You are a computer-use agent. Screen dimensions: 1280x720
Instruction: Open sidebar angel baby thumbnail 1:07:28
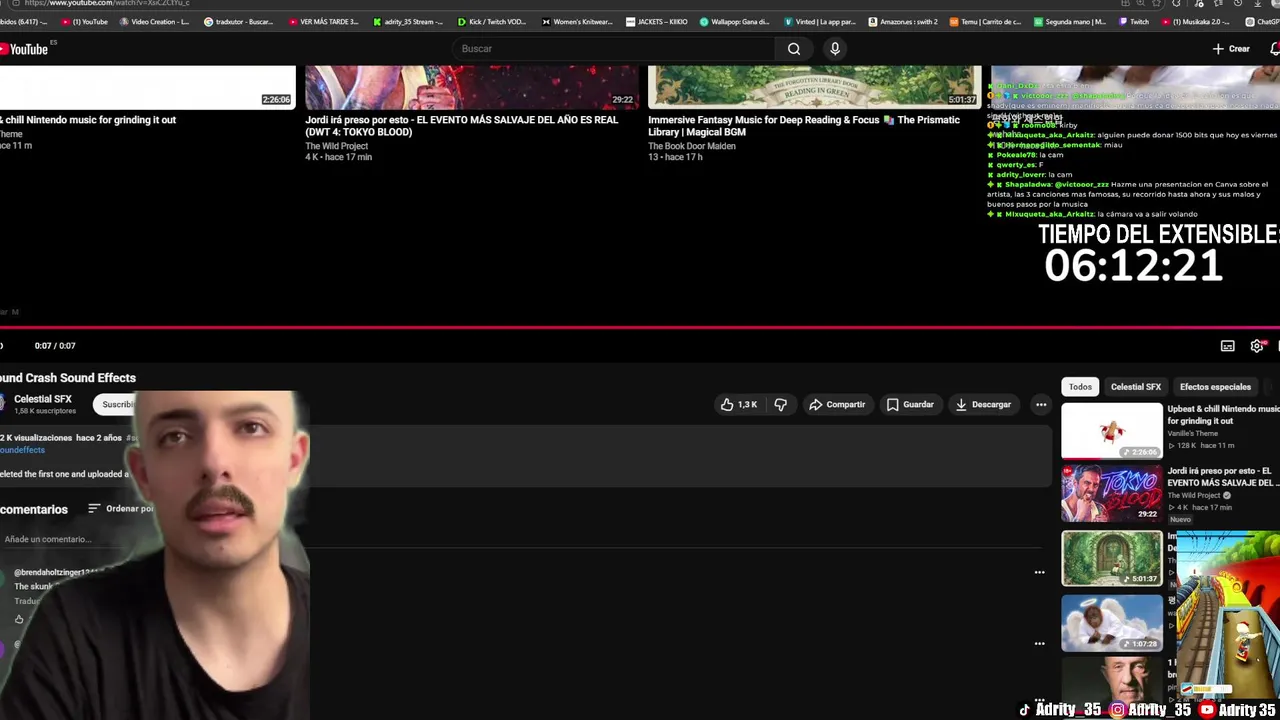(1112, 623)
